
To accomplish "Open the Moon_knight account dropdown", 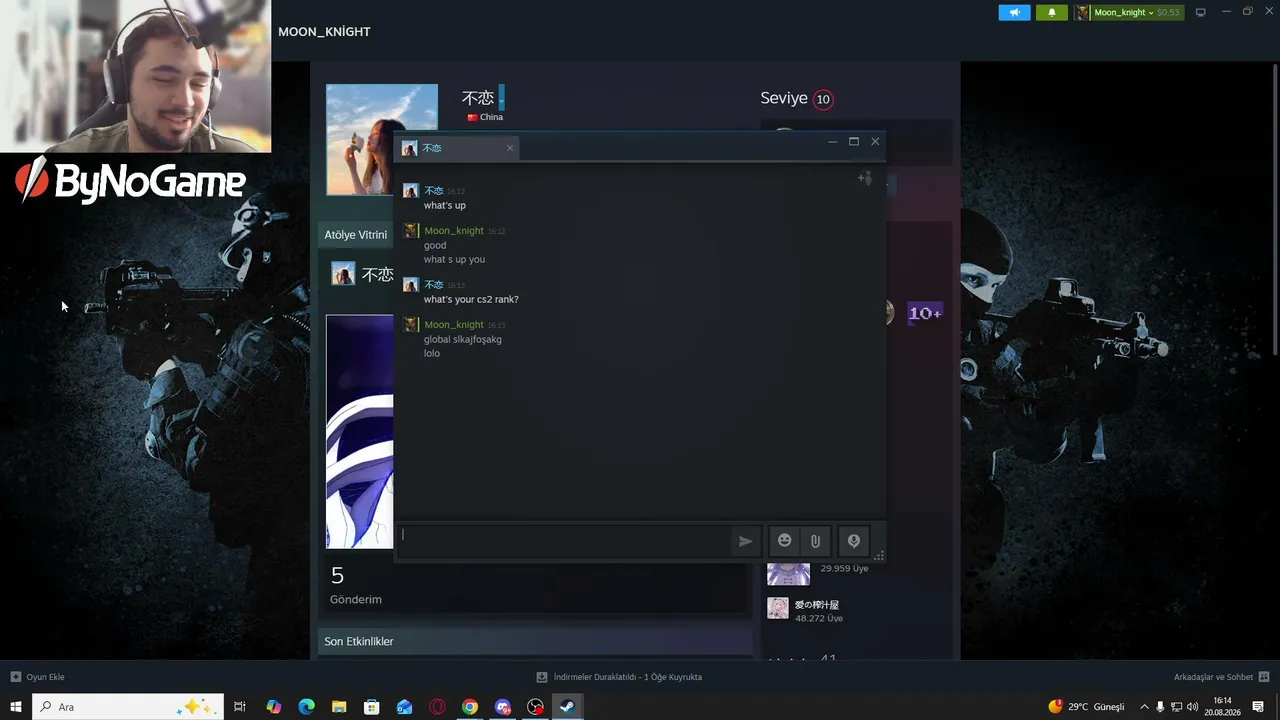I will [1128, 13].
